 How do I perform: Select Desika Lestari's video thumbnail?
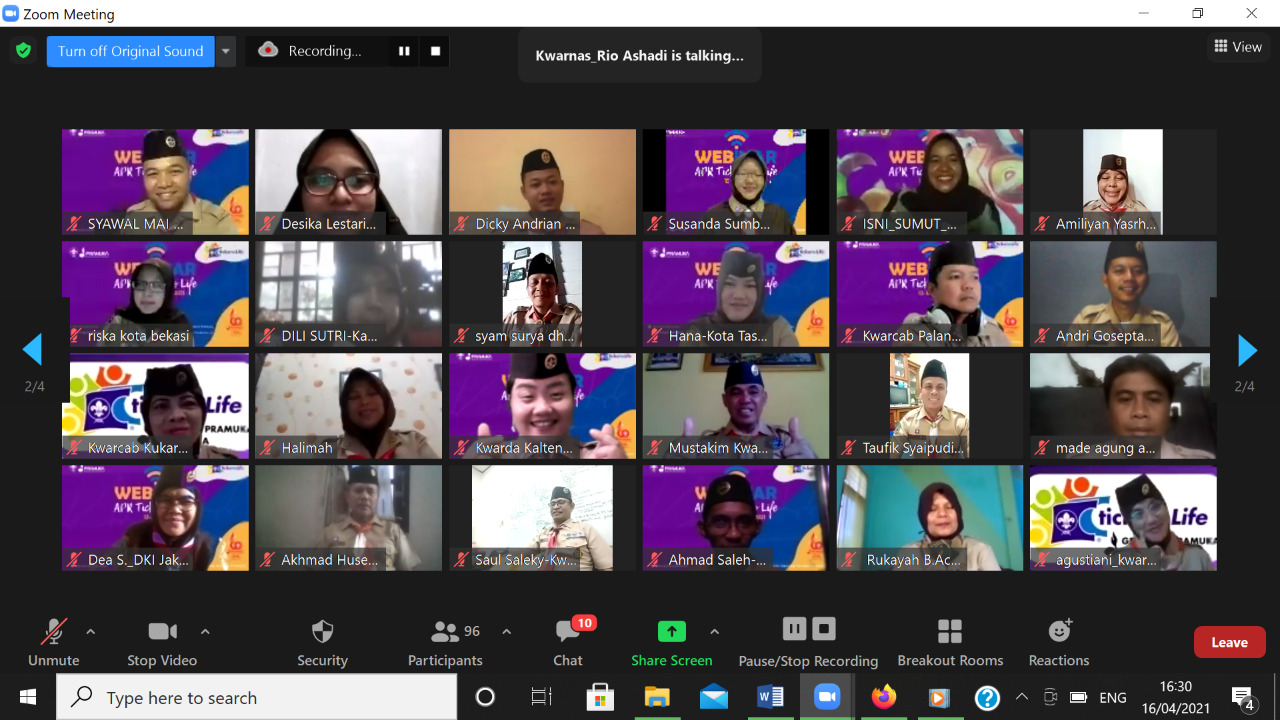(x=348, y=181)
